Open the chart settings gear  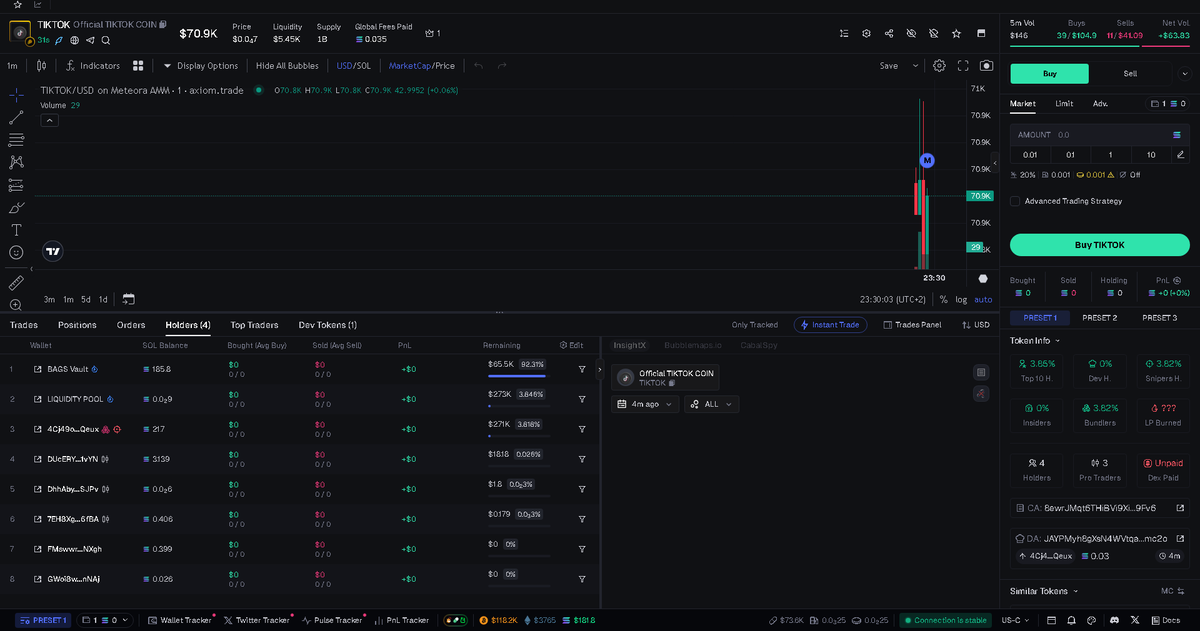[x=939, y=66]
